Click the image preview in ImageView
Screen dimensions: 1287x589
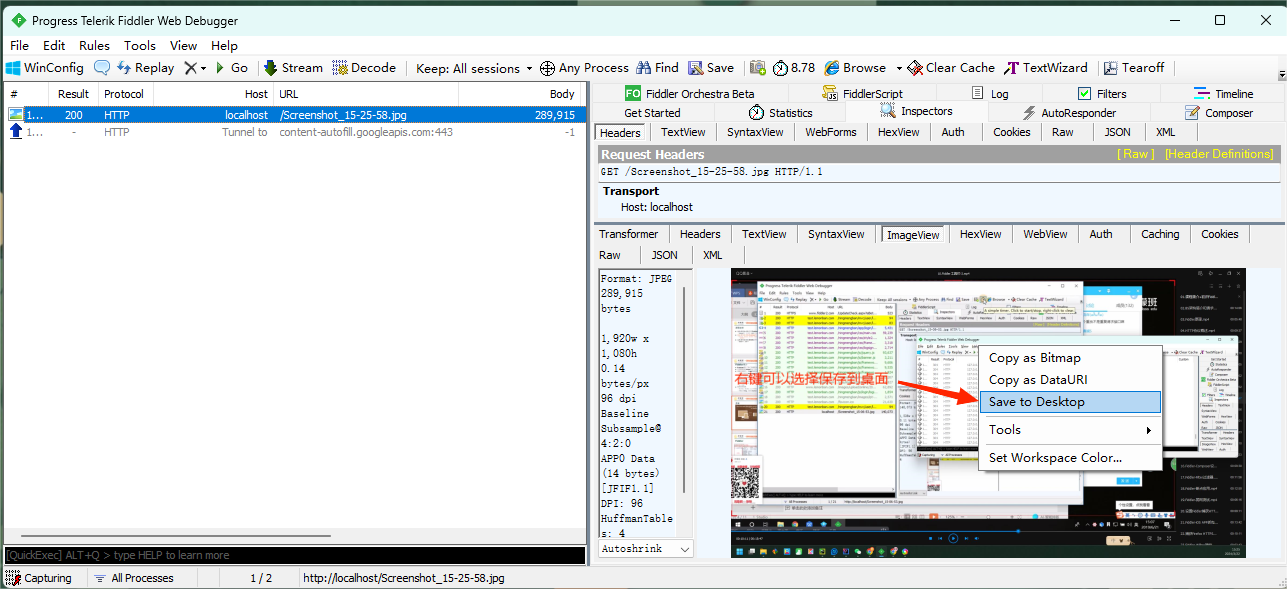pyautogui.click(x=988, y=412)
